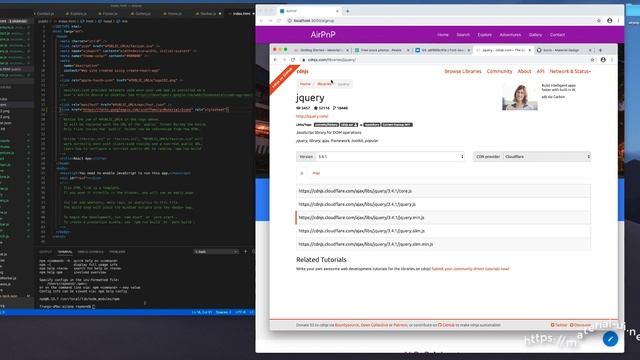Image resolution: width=640 pixels, height=360 pixels.
Task: Open the http://jquery.com/ homepage link
Action: click(312, 116)
